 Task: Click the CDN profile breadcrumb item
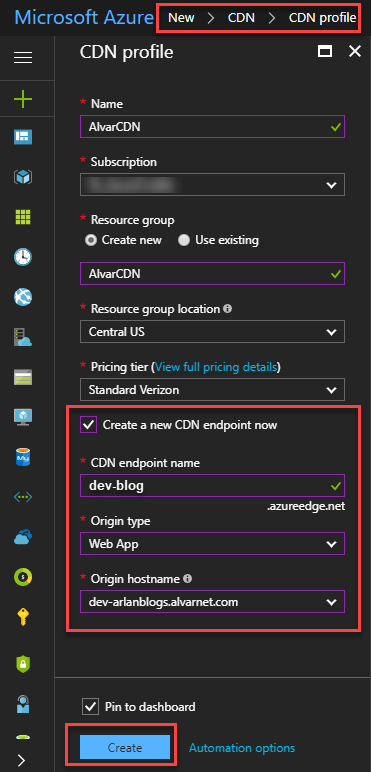(323, 18)
